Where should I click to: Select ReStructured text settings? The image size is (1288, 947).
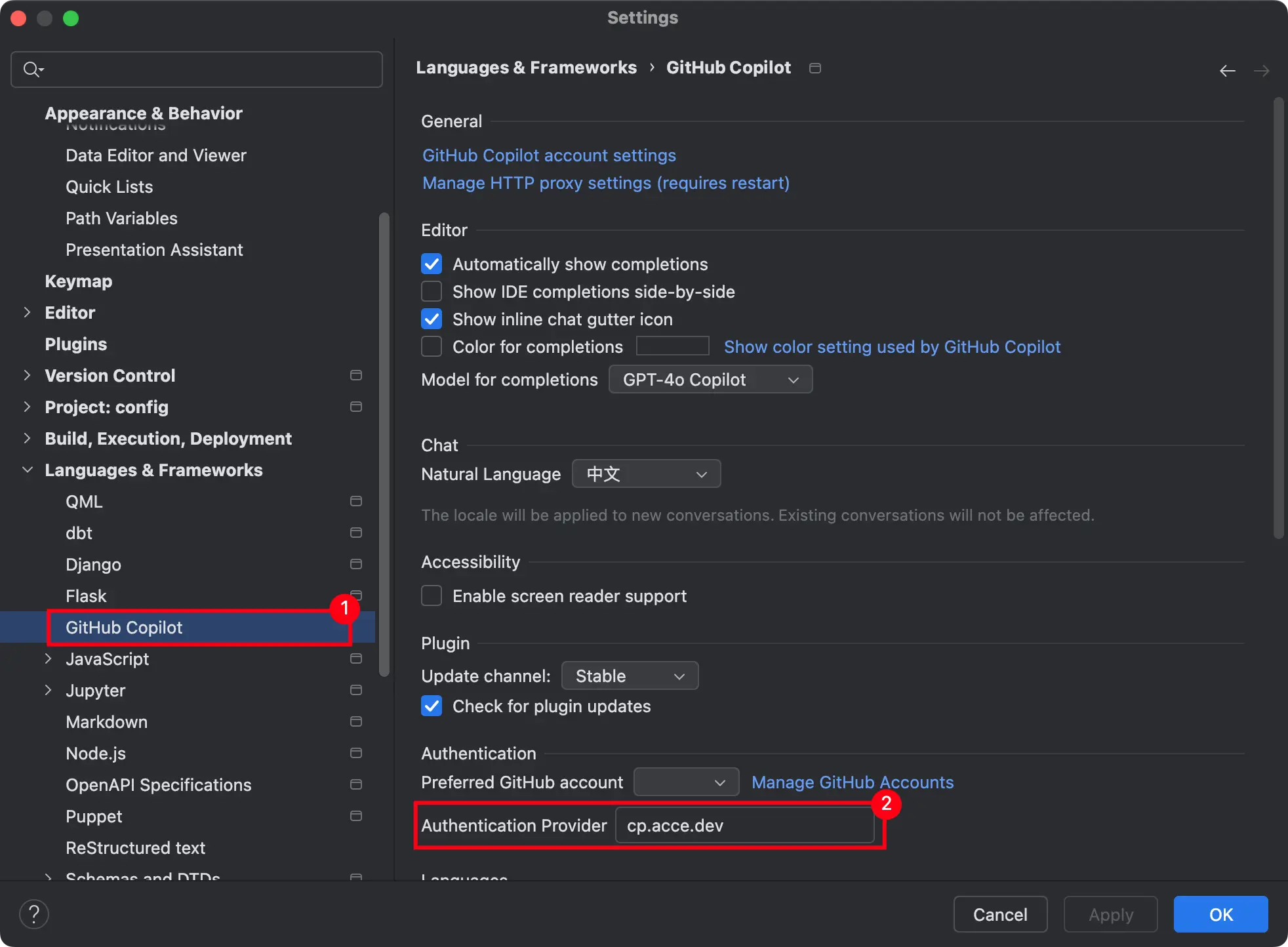pos(135,847)
